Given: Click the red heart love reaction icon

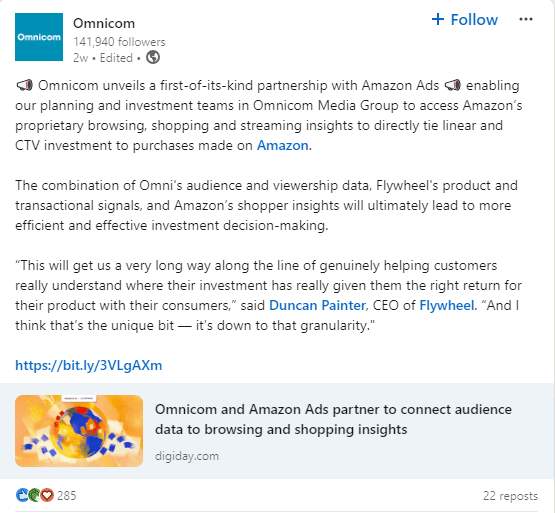Looking at the screenshot, I should 47,495.
